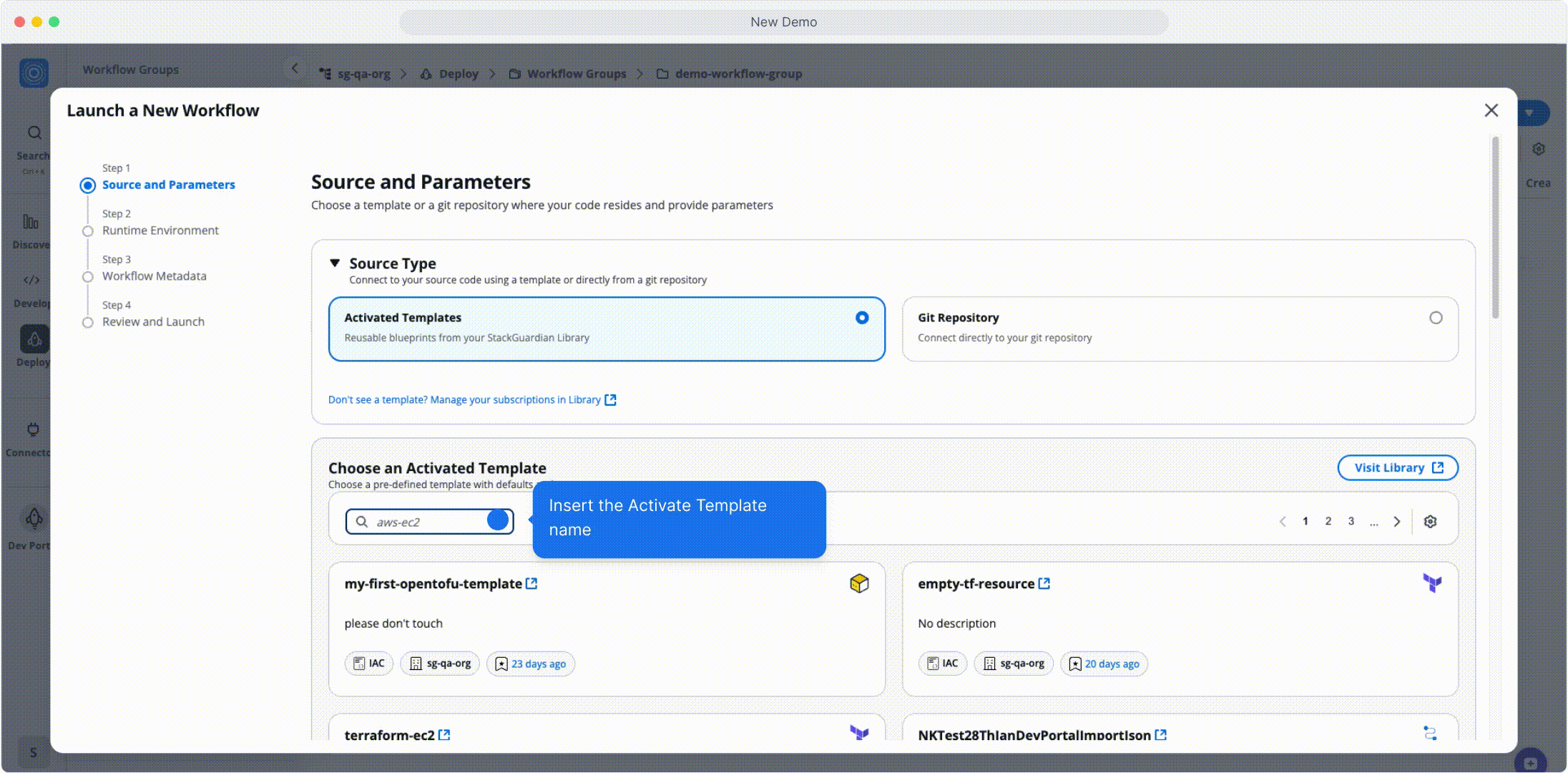
Task: Select the Git Repository source type radio
Action: pos(1436,317)
